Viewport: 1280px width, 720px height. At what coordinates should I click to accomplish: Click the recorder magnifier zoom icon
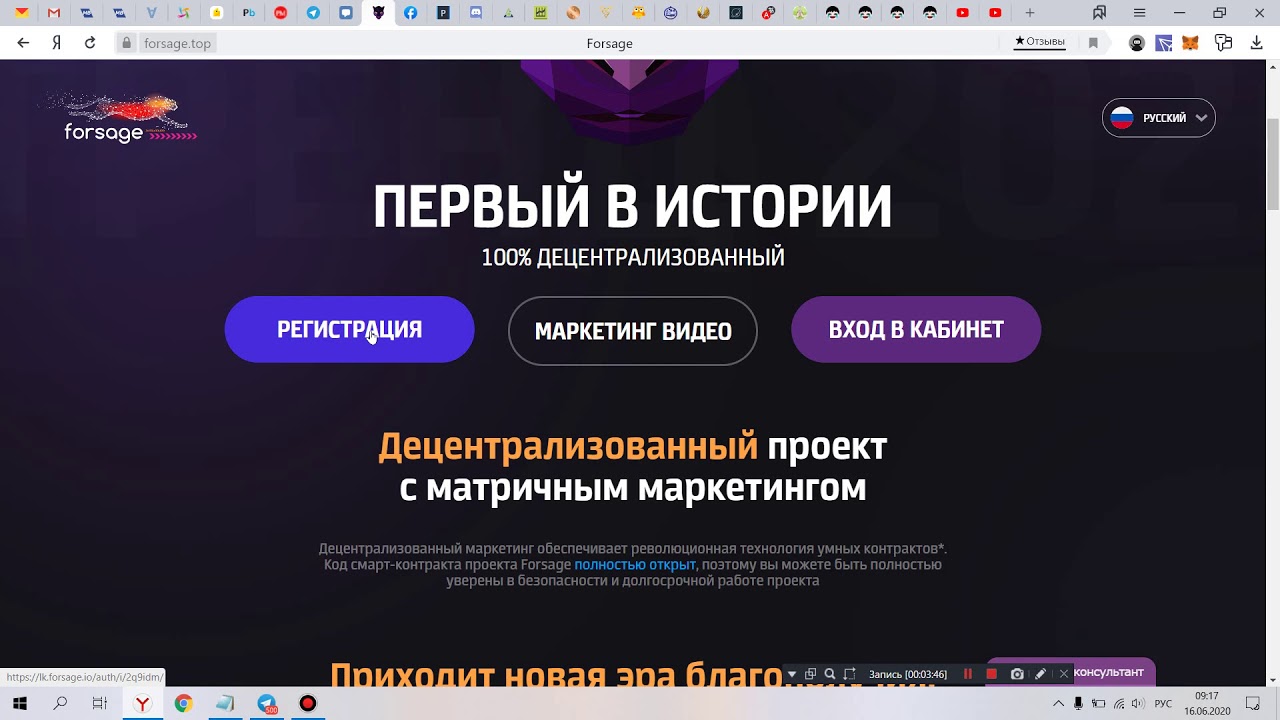click(x=830, y=674)
